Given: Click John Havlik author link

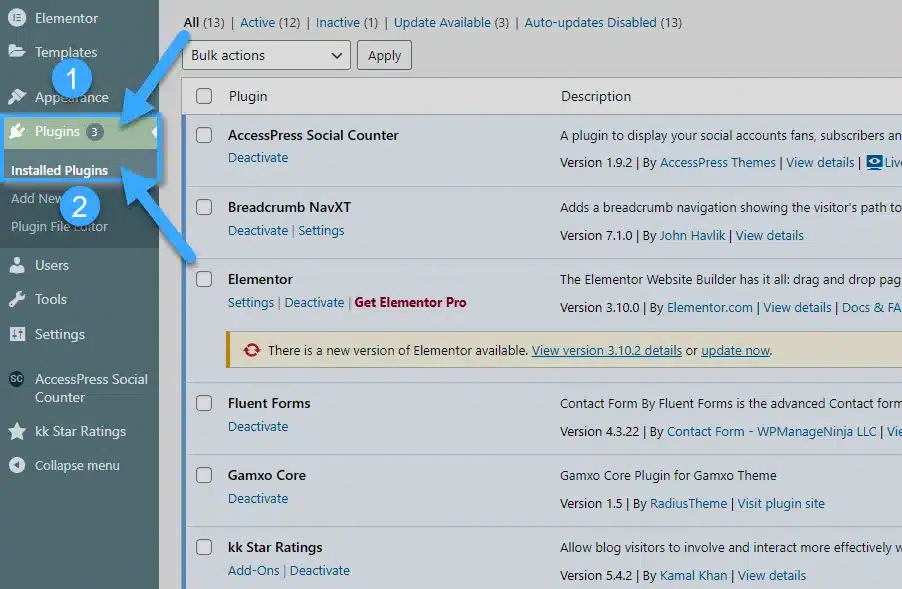Looking at the screenshot, I should (x=693, y=236).
